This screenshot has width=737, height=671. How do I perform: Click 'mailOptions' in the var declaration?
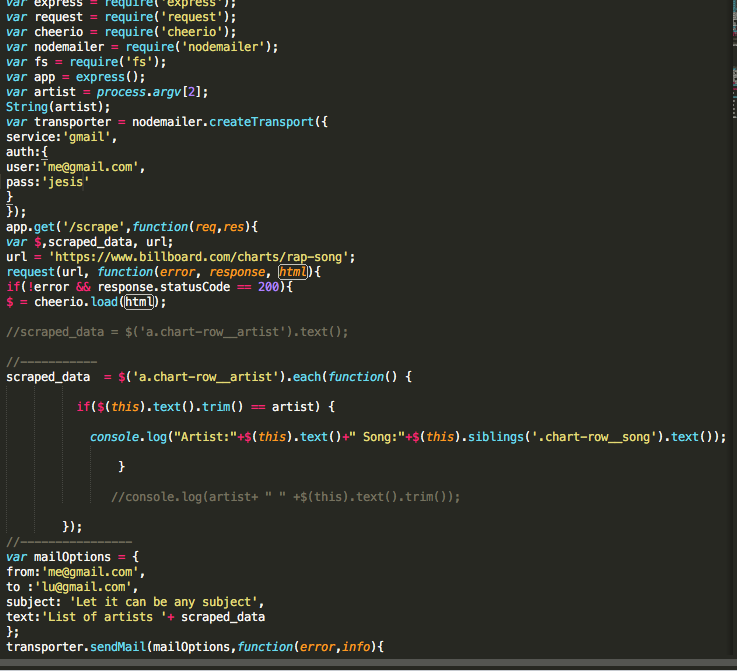[x=72, y=557]
